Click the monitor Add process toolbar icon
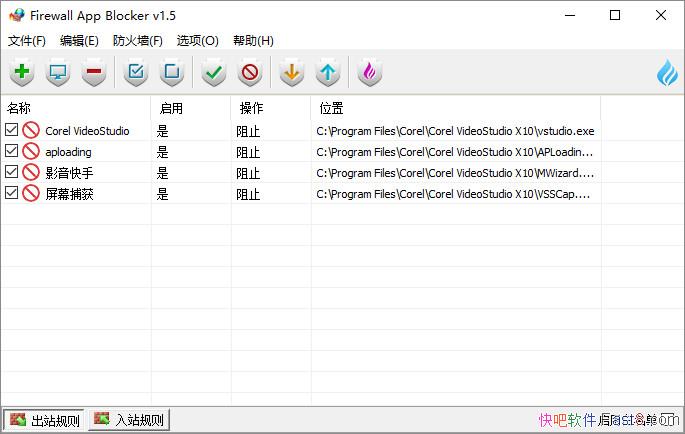The height and width of the screenshot is (434, 685). click(x=58, y=72)
